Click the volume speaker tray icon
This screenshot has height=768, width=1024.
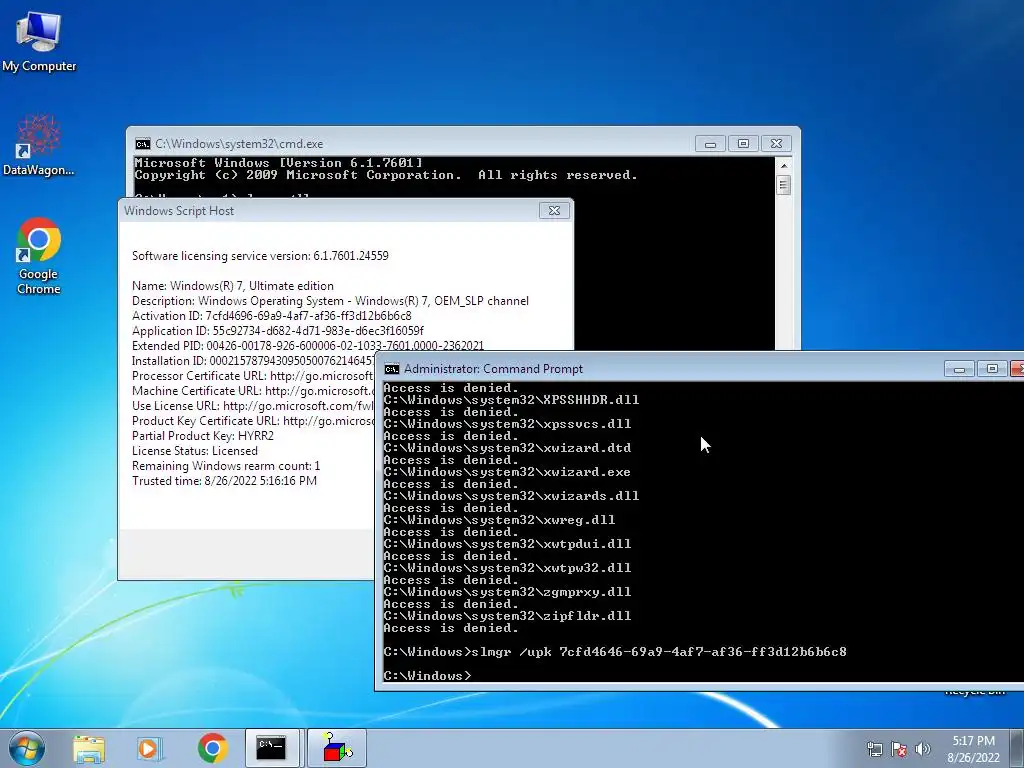click(923, 749)
